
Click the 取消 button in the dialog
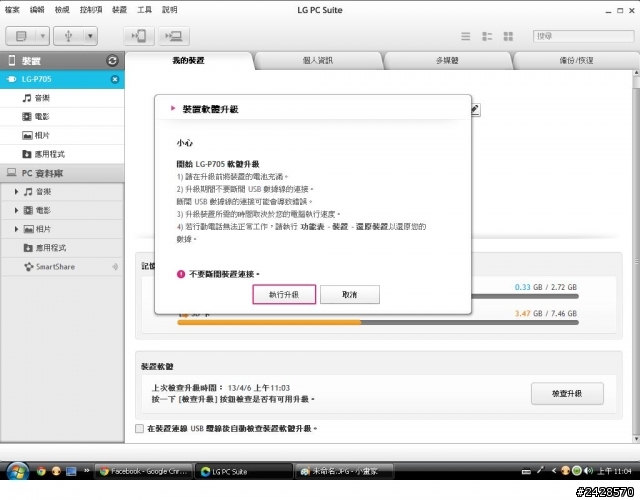pyautogui.click(x=350, y=294)
